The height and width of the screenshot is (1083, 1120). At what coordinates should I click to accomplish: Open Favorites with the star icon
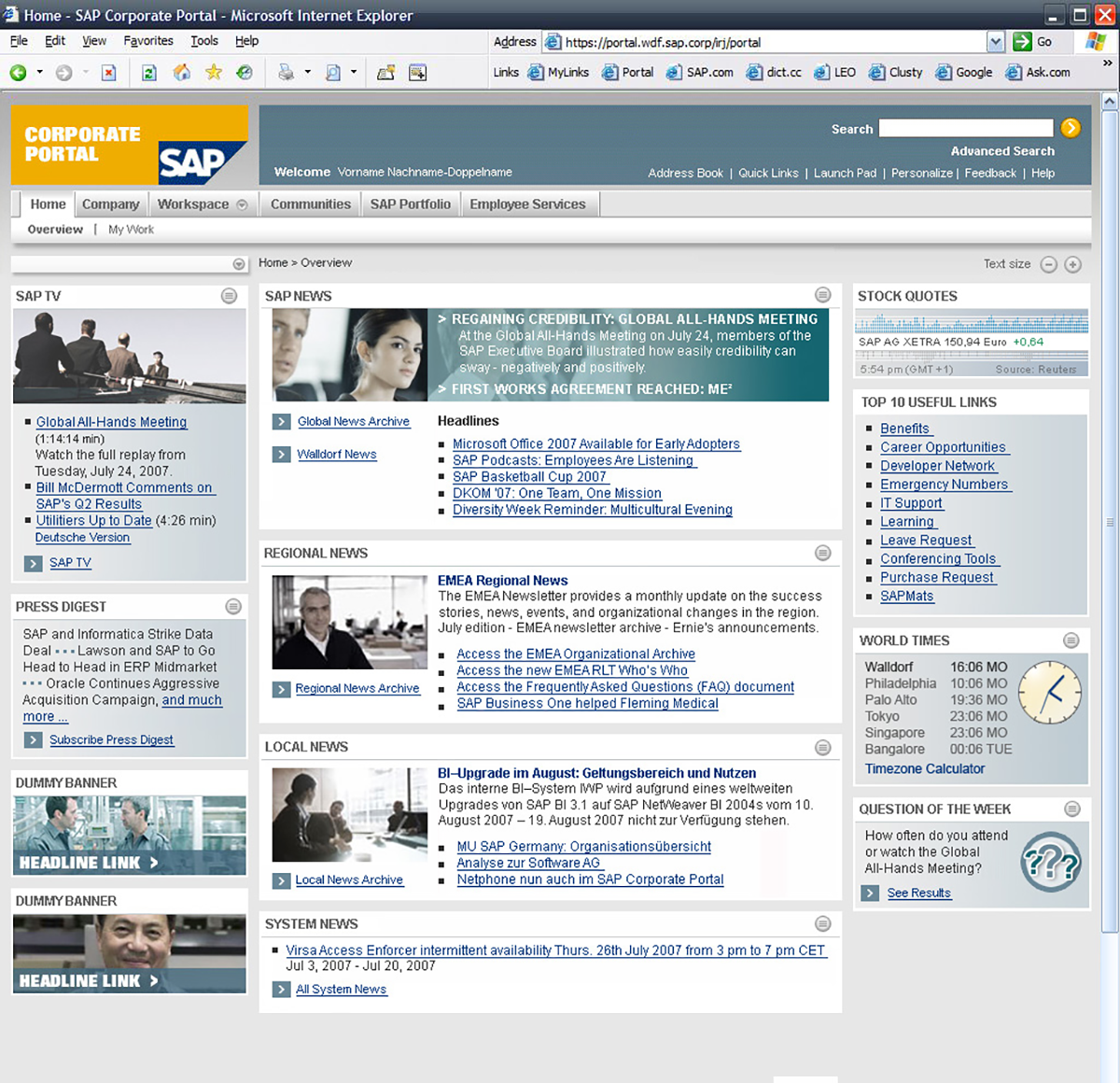214,73
